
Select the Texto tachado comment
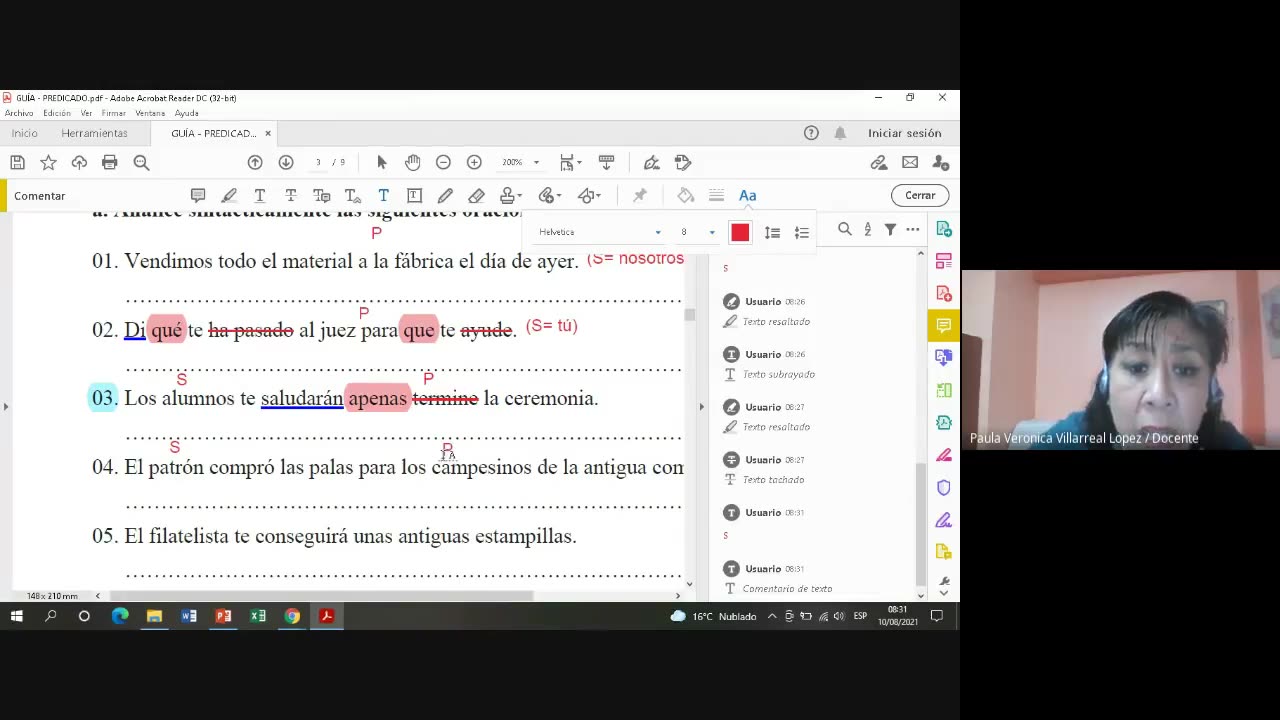click(812, 469)
